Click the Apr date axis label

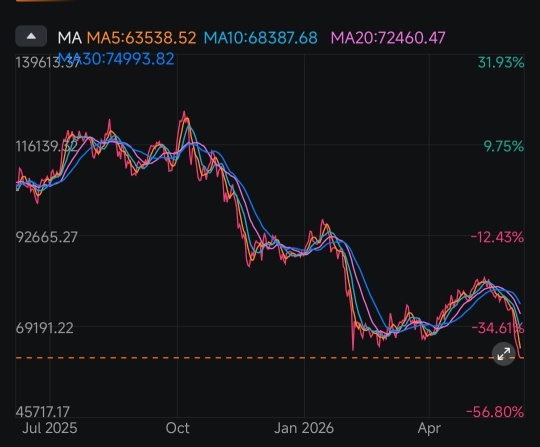[429, 429]
